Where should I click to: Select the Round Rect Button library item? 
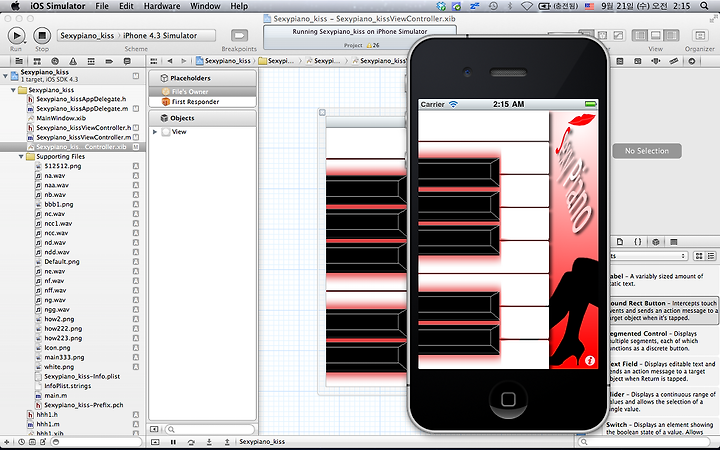(x=663, y=310)
